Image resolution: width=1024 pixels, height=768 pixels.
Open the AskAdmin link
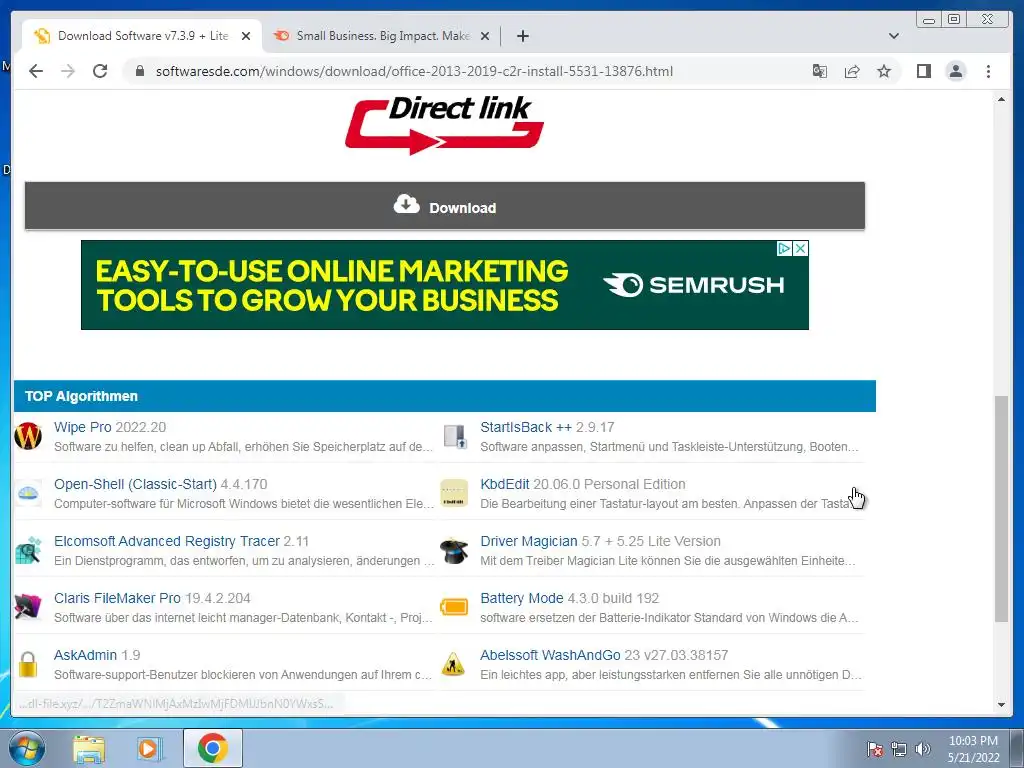coord(86,654)
